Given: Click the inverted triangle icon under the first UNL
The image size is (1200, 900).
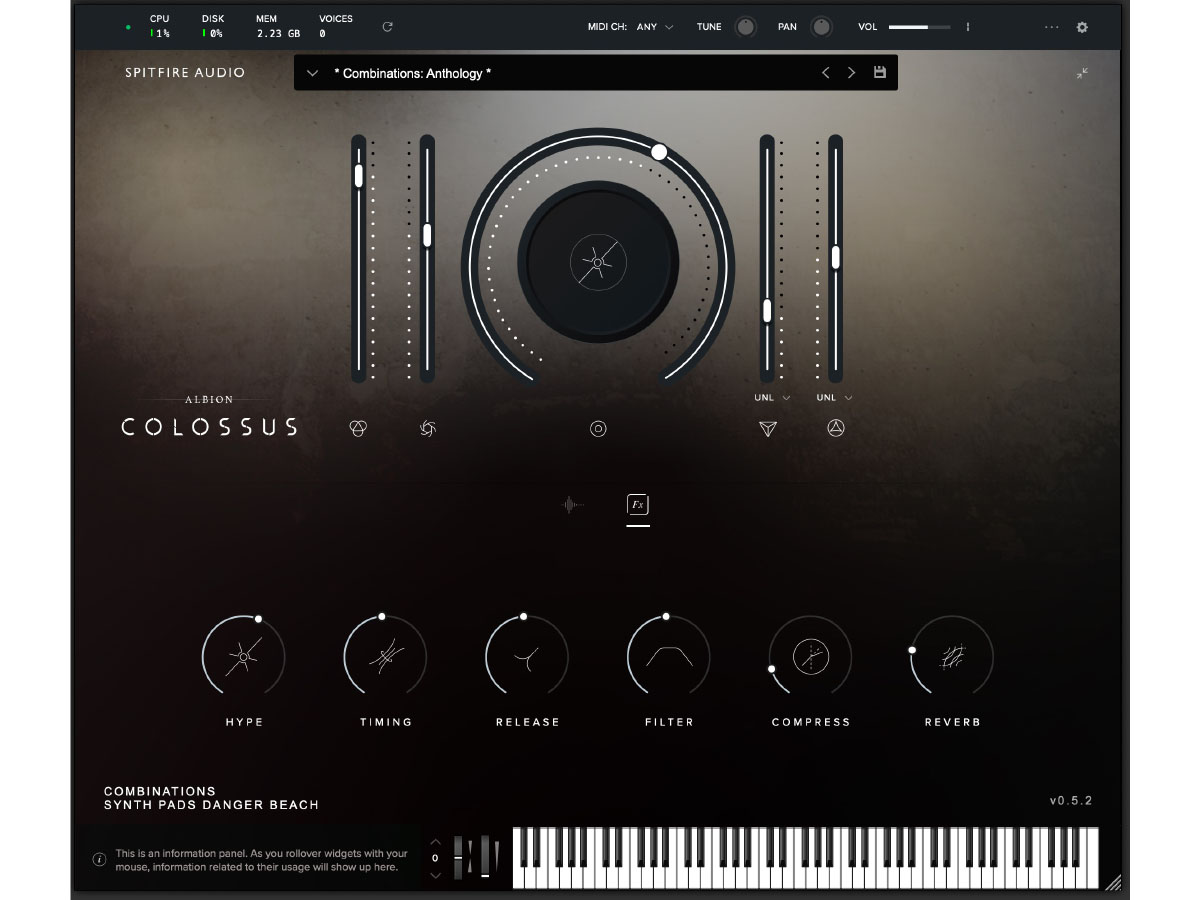Looking at the screenshot, I should point(767,429).
